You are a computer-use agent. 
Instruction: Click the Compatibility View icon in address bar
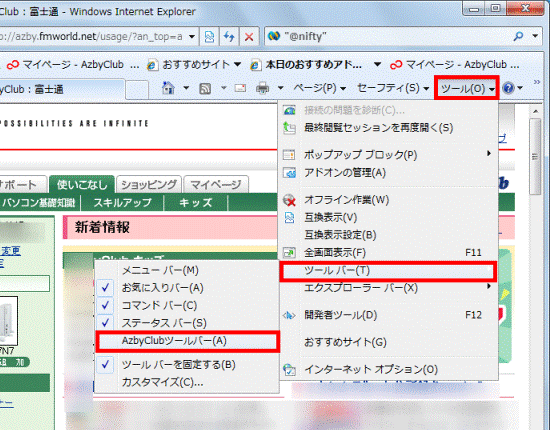pos(209,36)
